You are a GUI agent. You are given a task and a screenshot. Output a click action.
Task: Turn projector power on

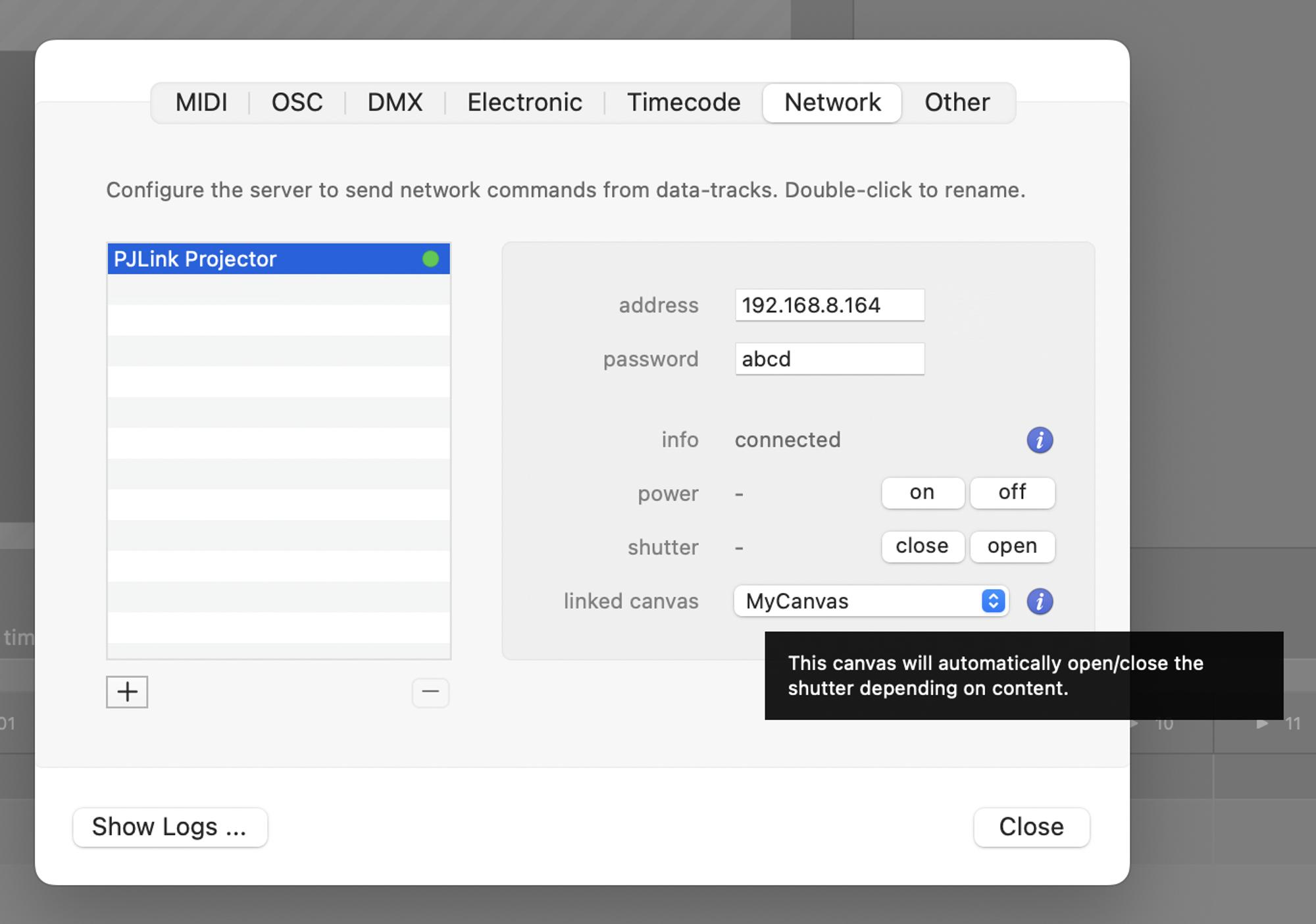(x=922, y=493)
